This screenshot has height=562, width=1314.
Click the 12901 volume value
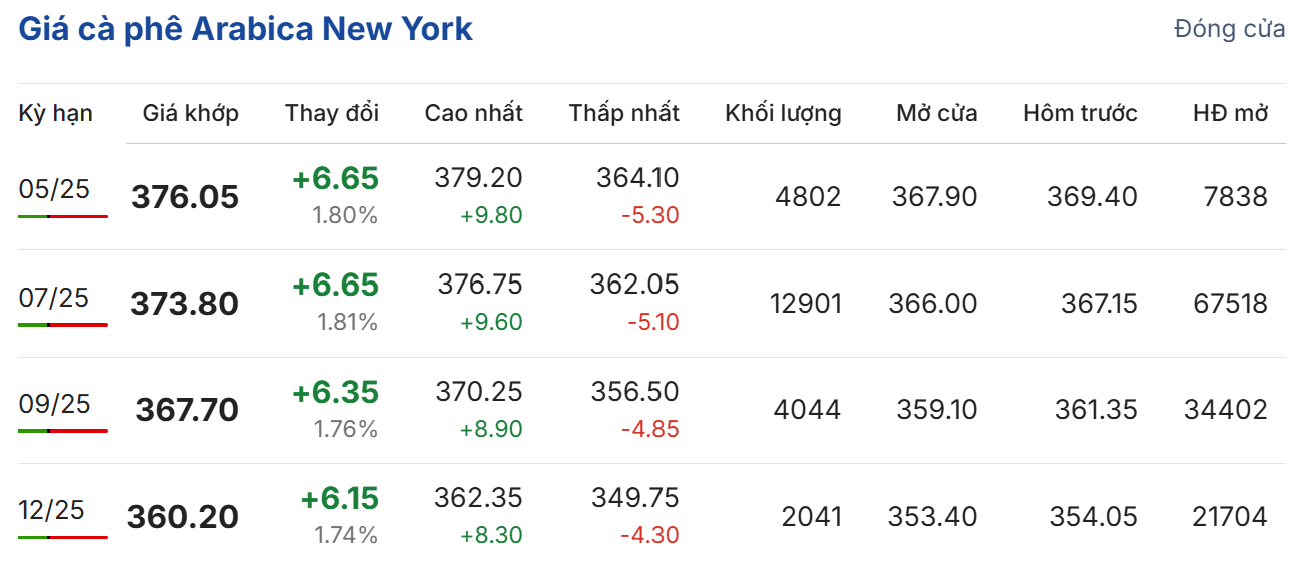(x=806, y=304)
